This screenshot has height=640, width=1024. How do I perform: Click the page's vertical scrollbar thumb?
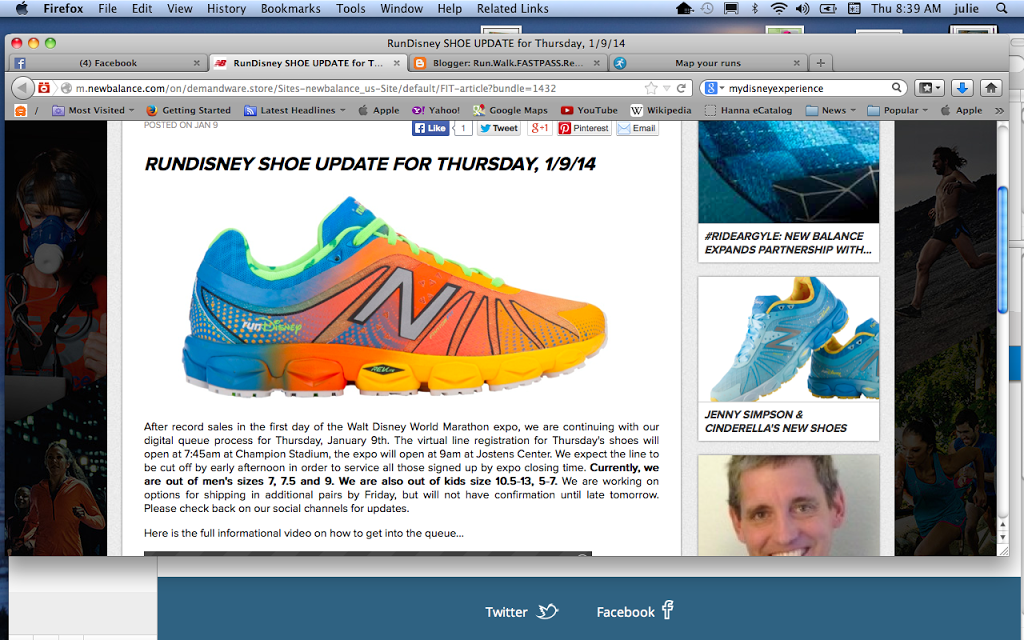(x=1003, y=250)
